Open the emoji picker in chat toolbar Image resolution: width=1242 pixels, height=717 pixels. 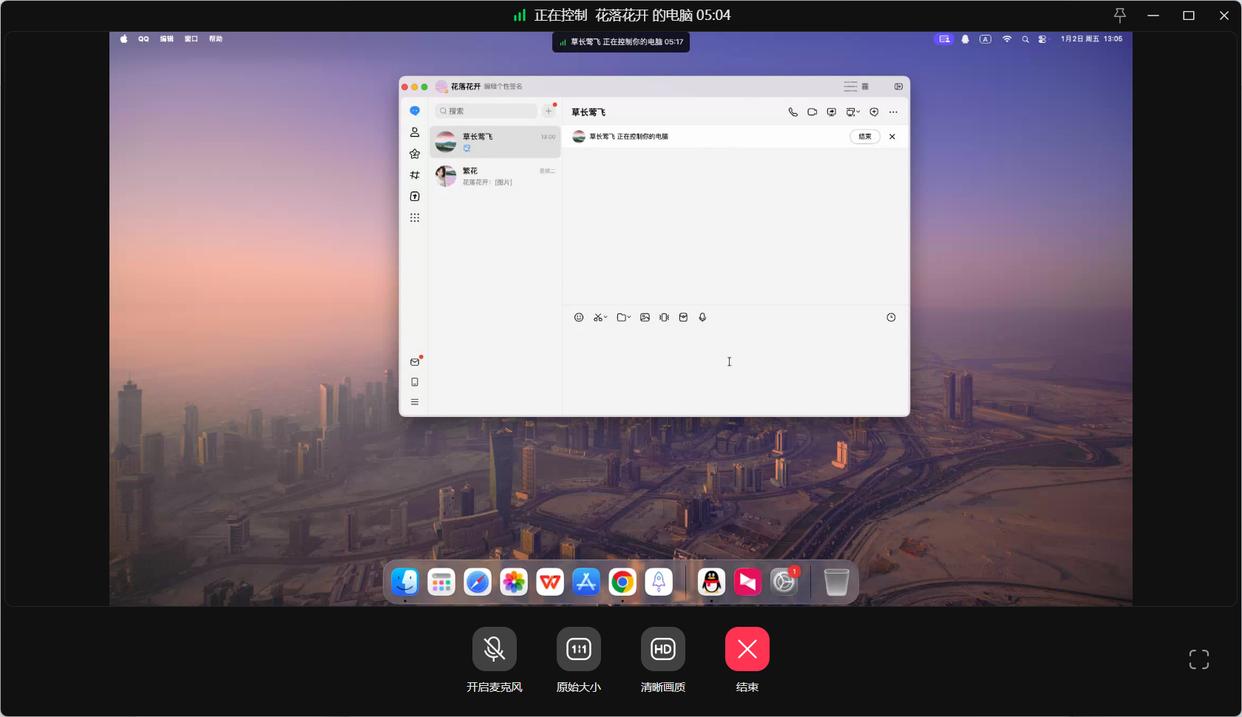click(x=578, y=317)
